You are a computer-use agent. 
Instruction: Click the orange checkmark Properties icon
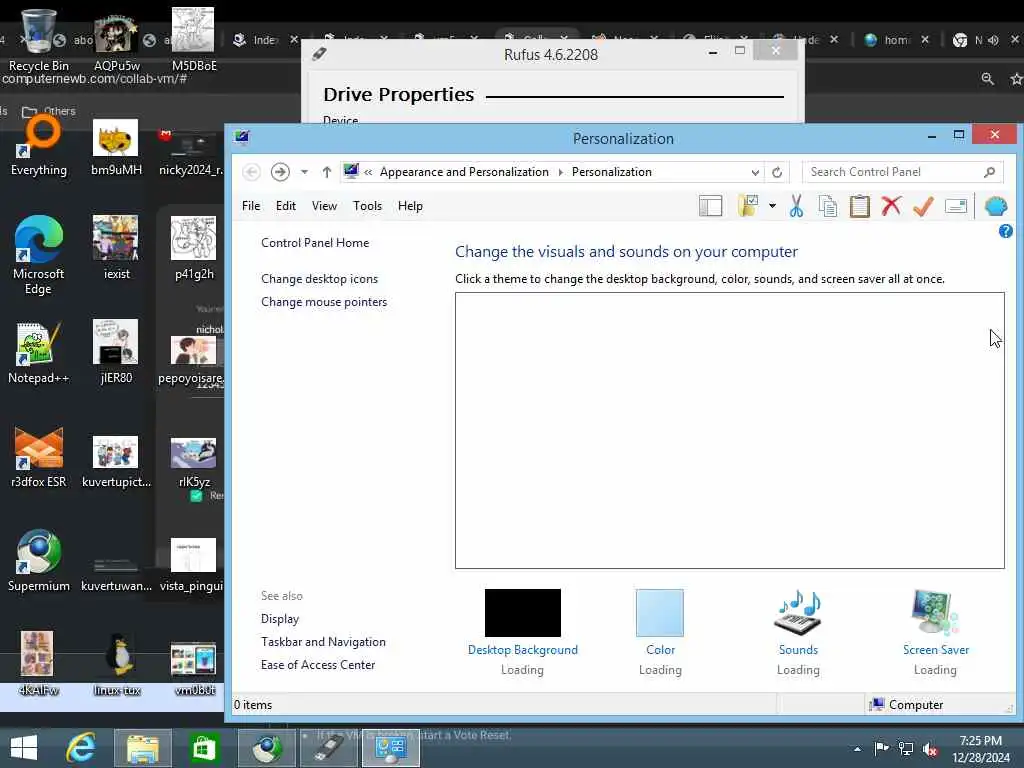click(923, 206)
